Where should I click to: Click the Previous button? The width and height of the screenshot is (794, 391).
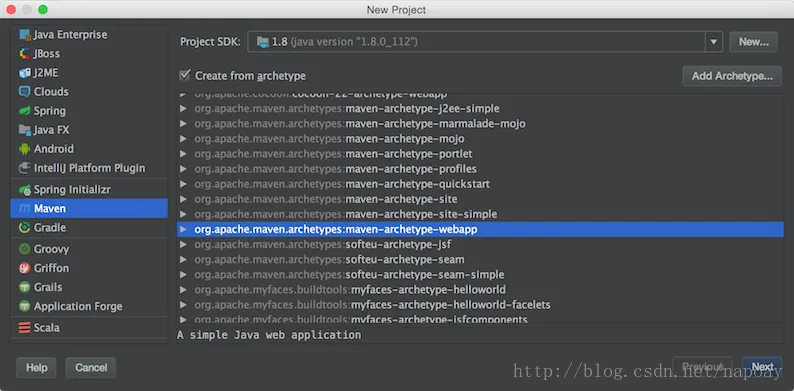pyautogui.click(x=702, y=367)
